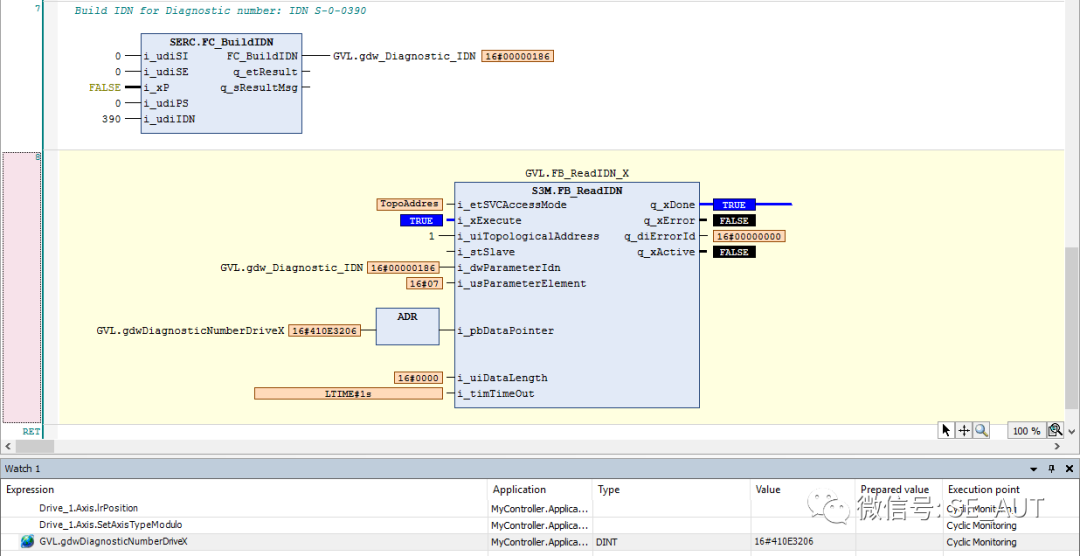Click the globe icon beside GVL.gdwDiagnosticNumberDriveX
This screenshot has height=556, width=1080.
pos(27,541)
